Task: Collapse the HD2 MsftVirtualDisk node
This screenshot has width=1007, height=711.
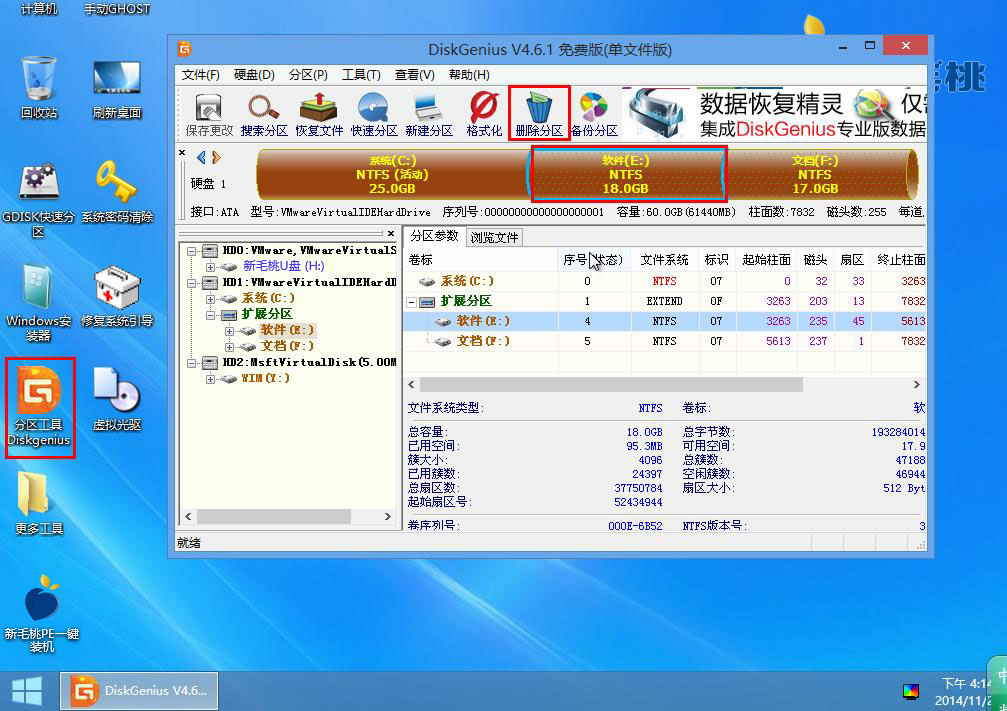Action: [191, 363]
